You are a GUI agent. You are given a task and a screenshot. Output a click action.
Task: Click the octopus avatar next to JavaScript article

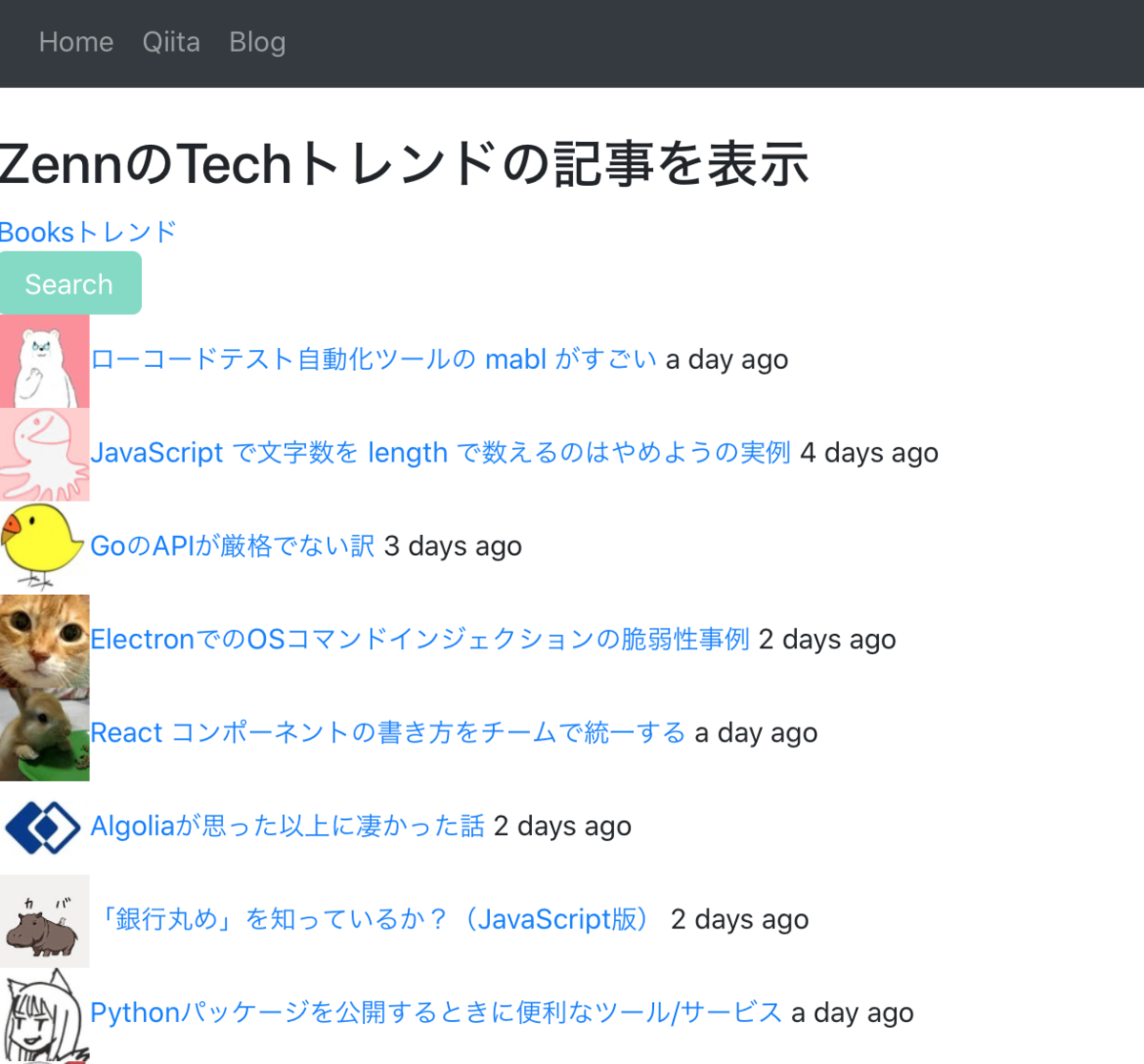tap(44, 453)
